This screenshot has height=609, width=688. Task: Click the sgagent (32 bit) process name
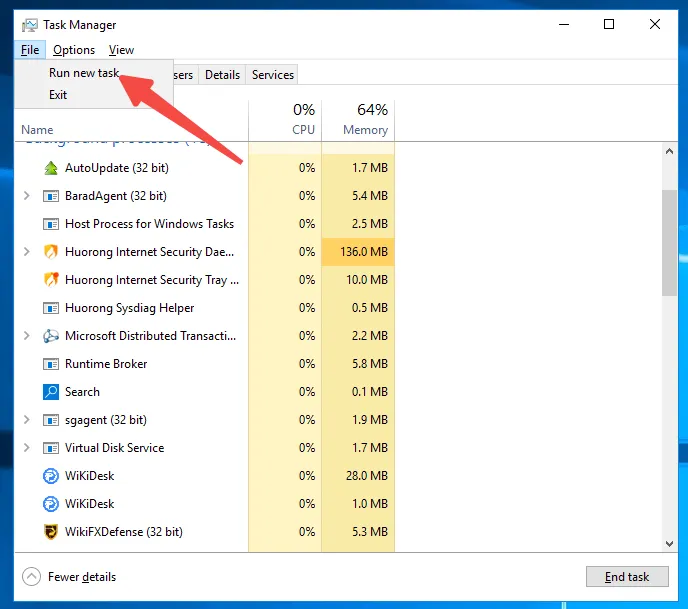point(106,420)
